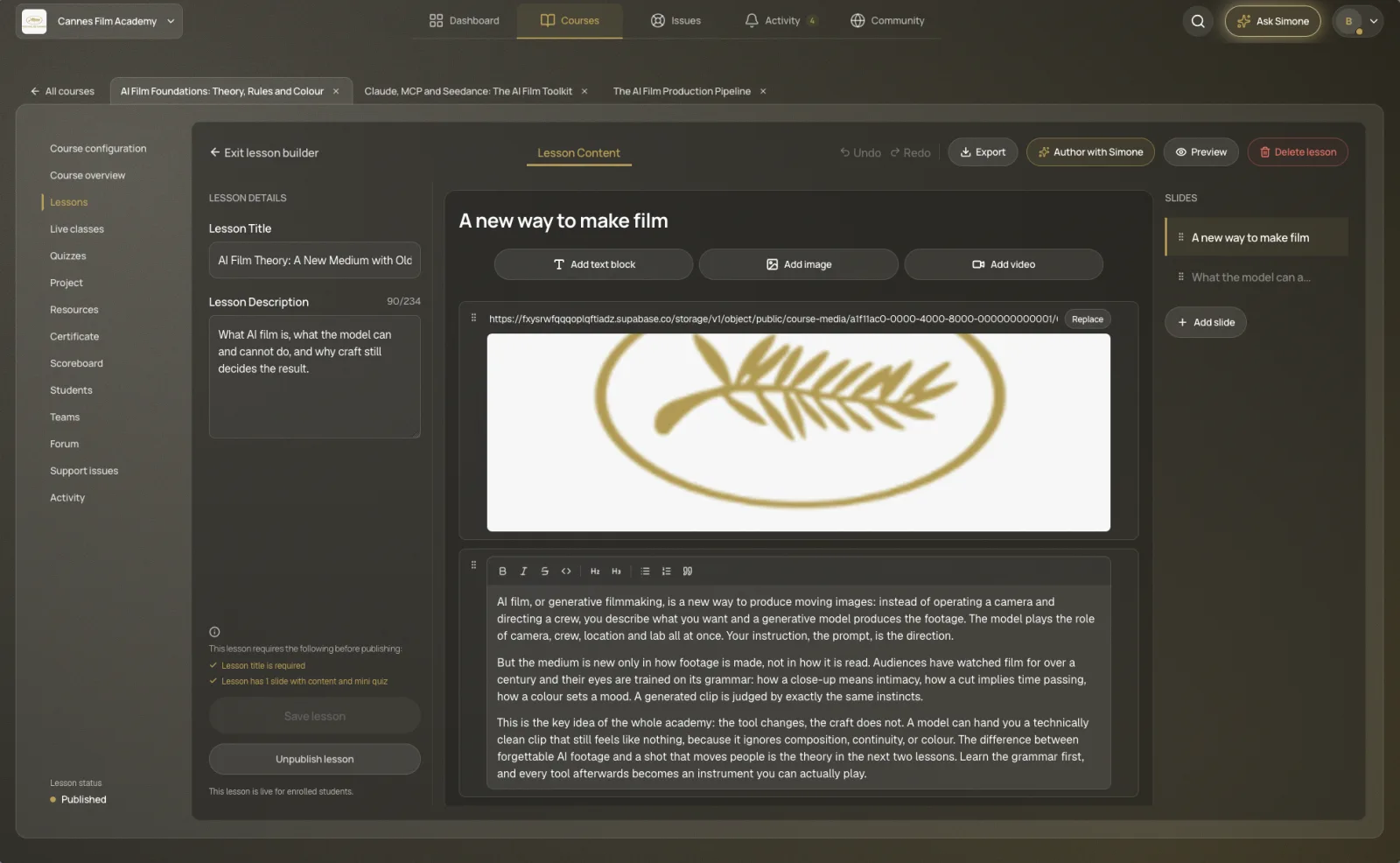Apply strikethrough formatting in editor toolbar
The image size is (1400, 863).
[544, 572]
